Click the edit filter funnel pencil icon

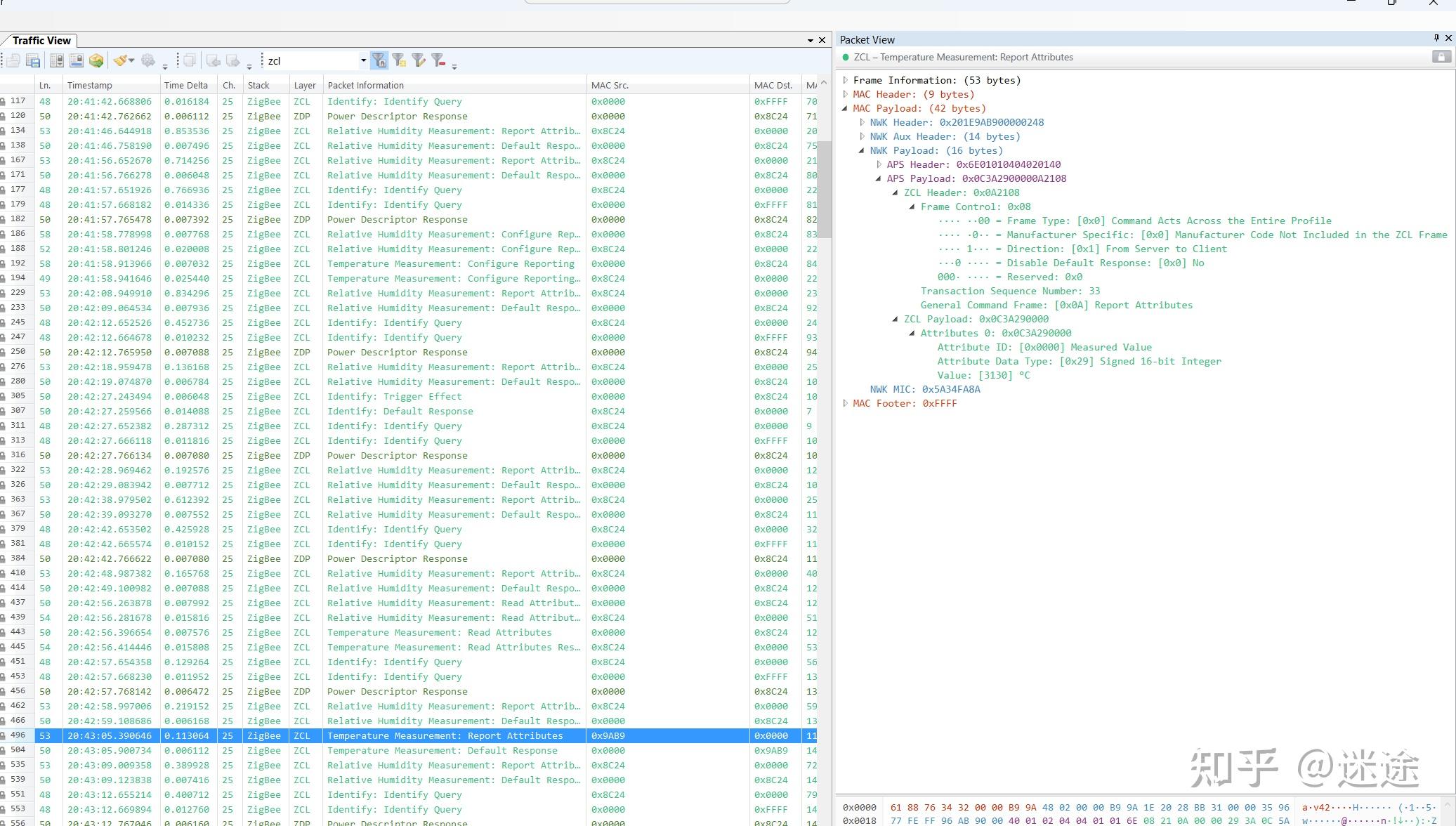(x=419, y=61)
